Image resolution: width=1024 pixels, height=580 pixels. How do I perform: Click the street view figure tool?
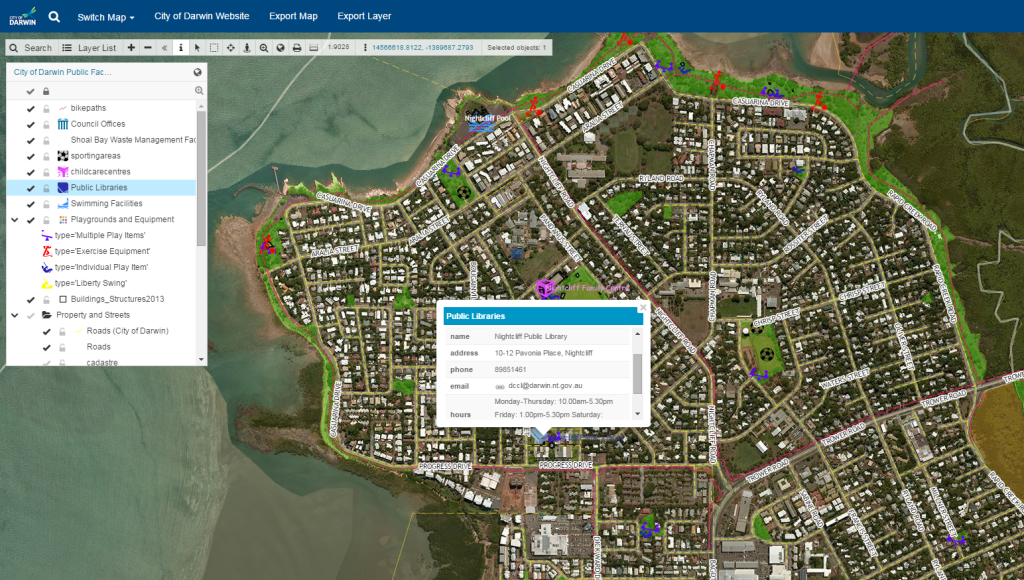[x=247, y=48]
